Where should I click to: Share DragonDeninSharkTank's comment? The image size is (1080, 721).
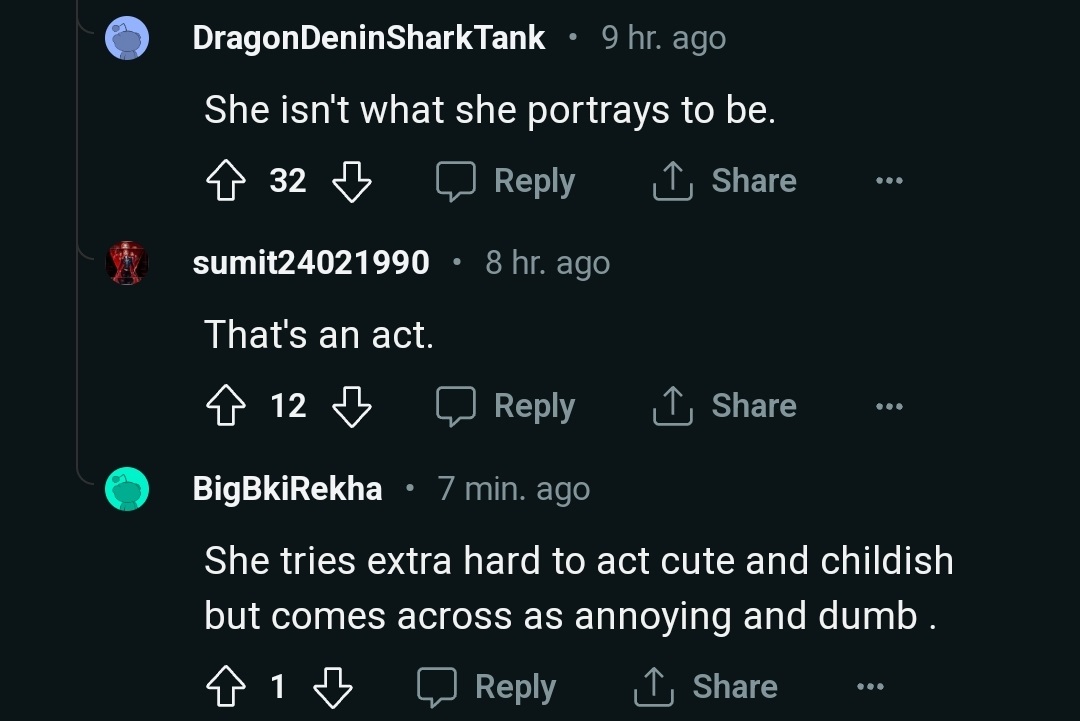click(x=725, y=182)
